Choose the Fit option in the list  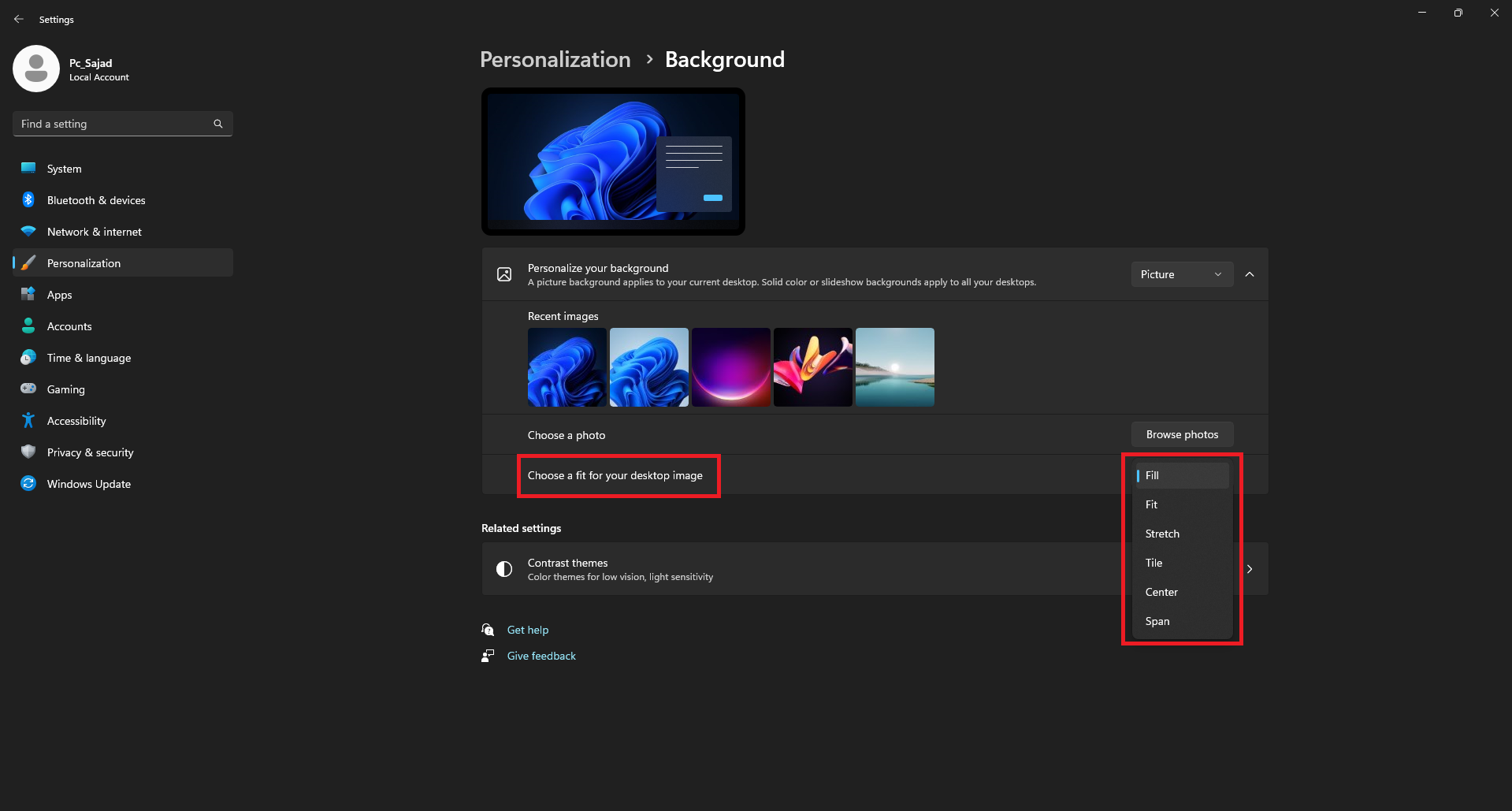coord(1182,504)
